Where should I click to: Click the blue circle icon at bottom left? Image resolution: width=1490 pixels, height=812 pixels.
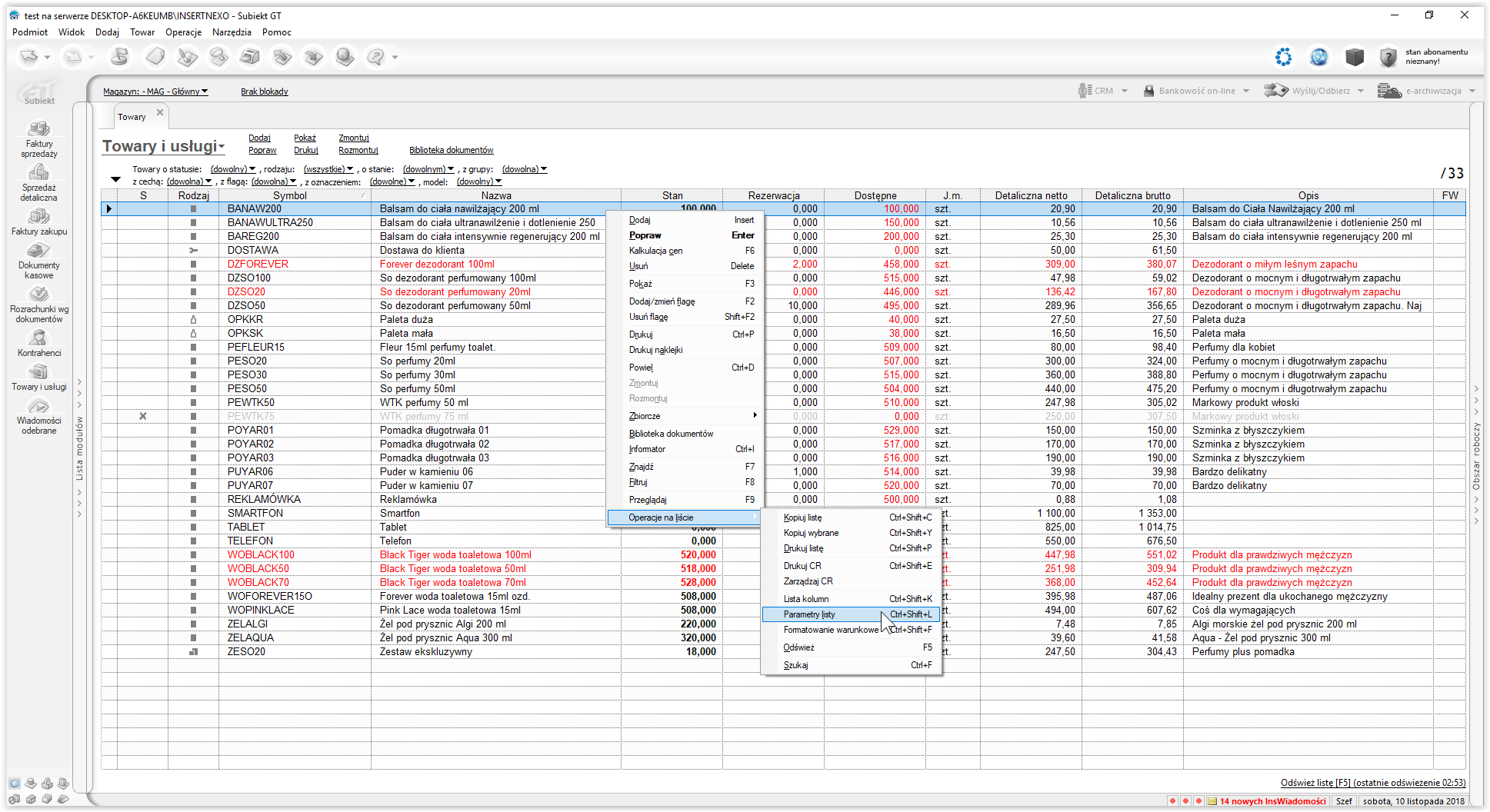15,784
